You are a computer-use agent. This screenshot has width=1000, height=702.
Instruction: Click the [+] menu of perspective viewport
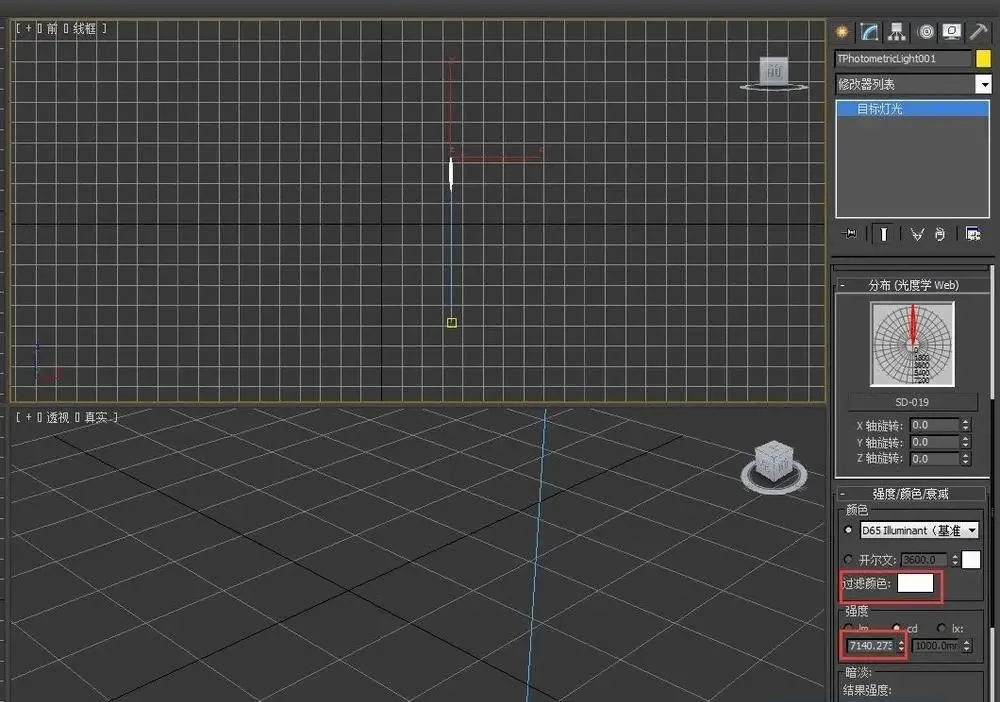(28, 417)
